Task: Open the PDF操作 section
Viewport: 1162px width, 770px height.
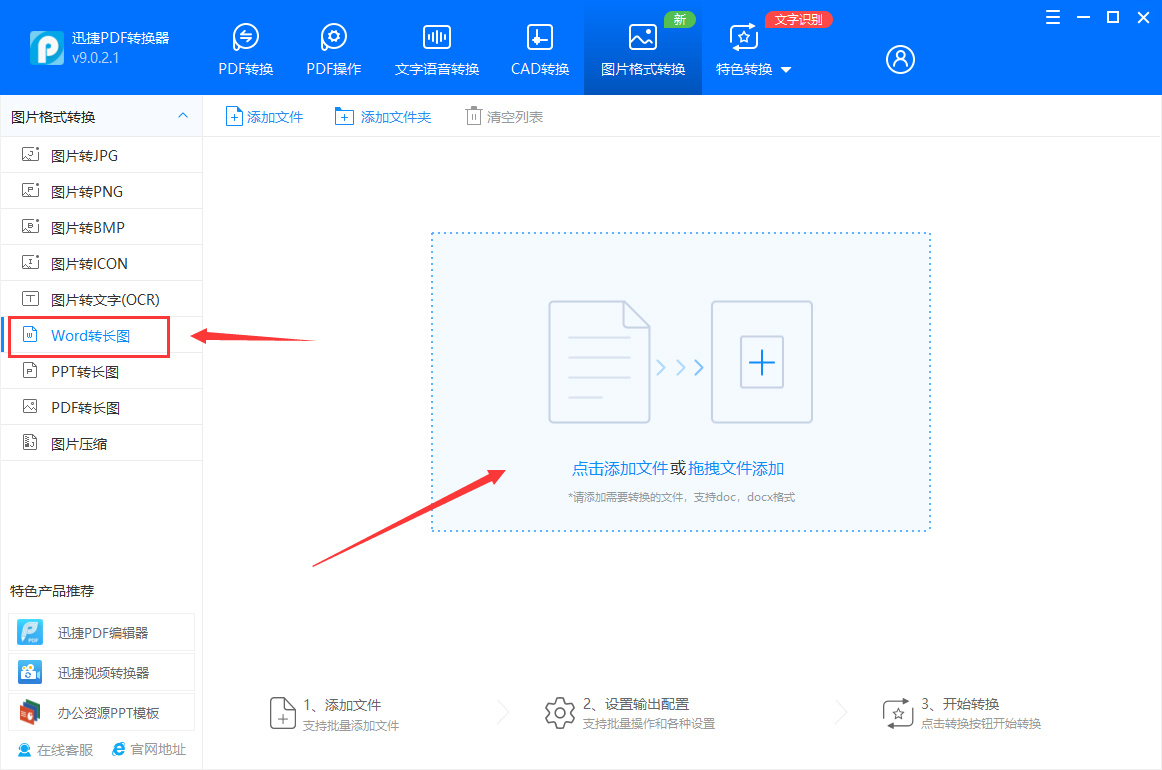Action: click(333, 47)
